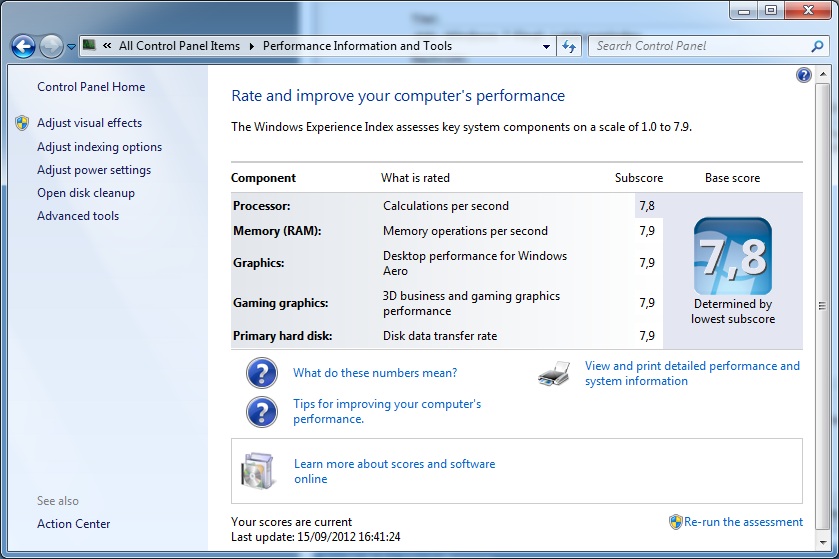
Task: Click the shield icon beside Adjust visual effects
Action: [x=22, y=123]
